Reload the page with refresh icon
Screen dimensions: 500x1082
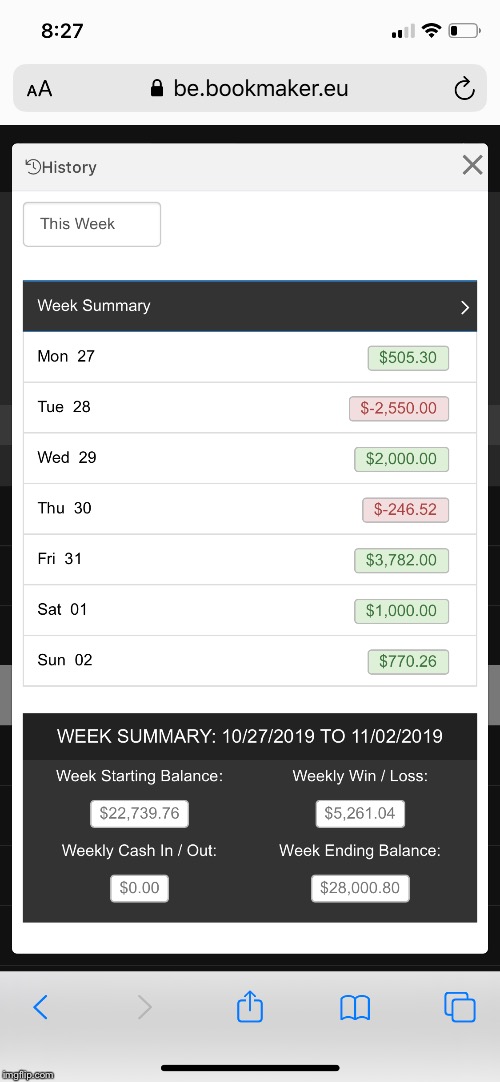[464, 88]
